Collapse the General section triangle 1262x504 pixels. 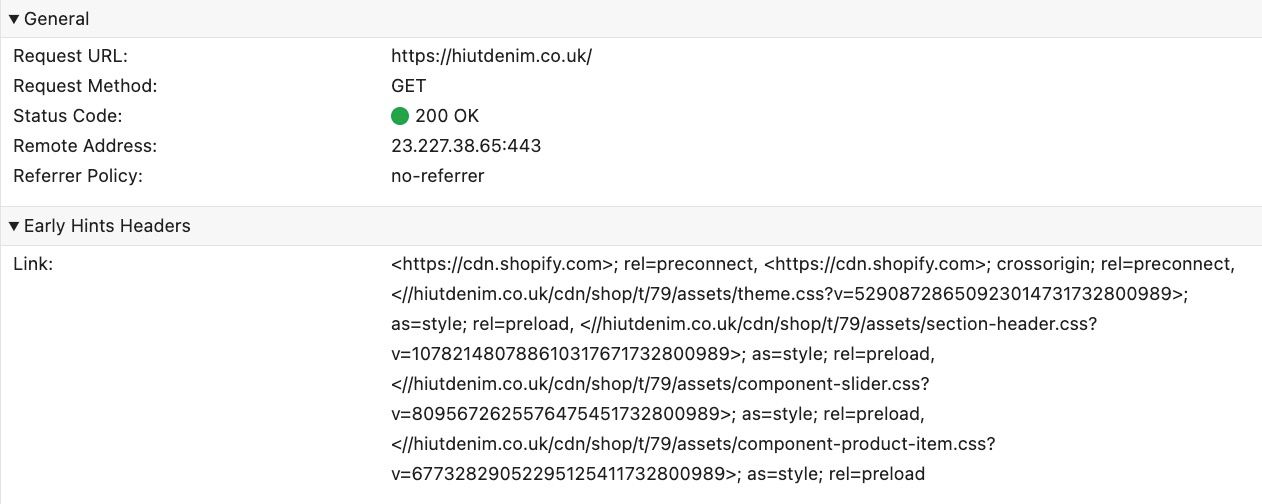(x=14, y=19)
